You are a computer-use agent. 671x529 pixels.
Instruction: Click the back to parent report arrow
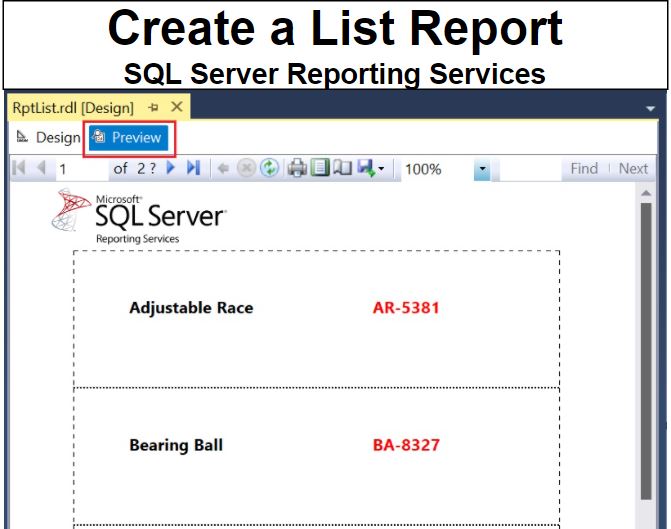click(223, 168)
